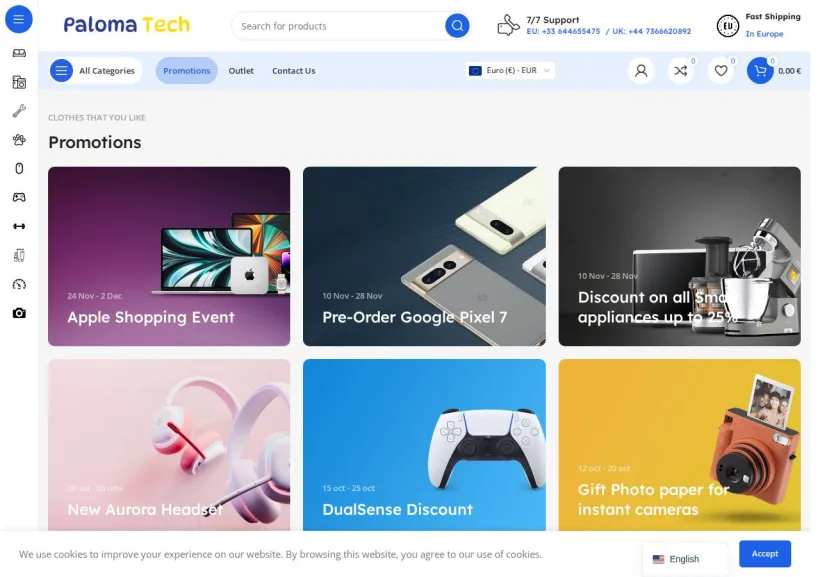The width and height of the screenshot is (820, 577).
Task: Click the Paloma Tech logo
Action: tap(127, 25)
